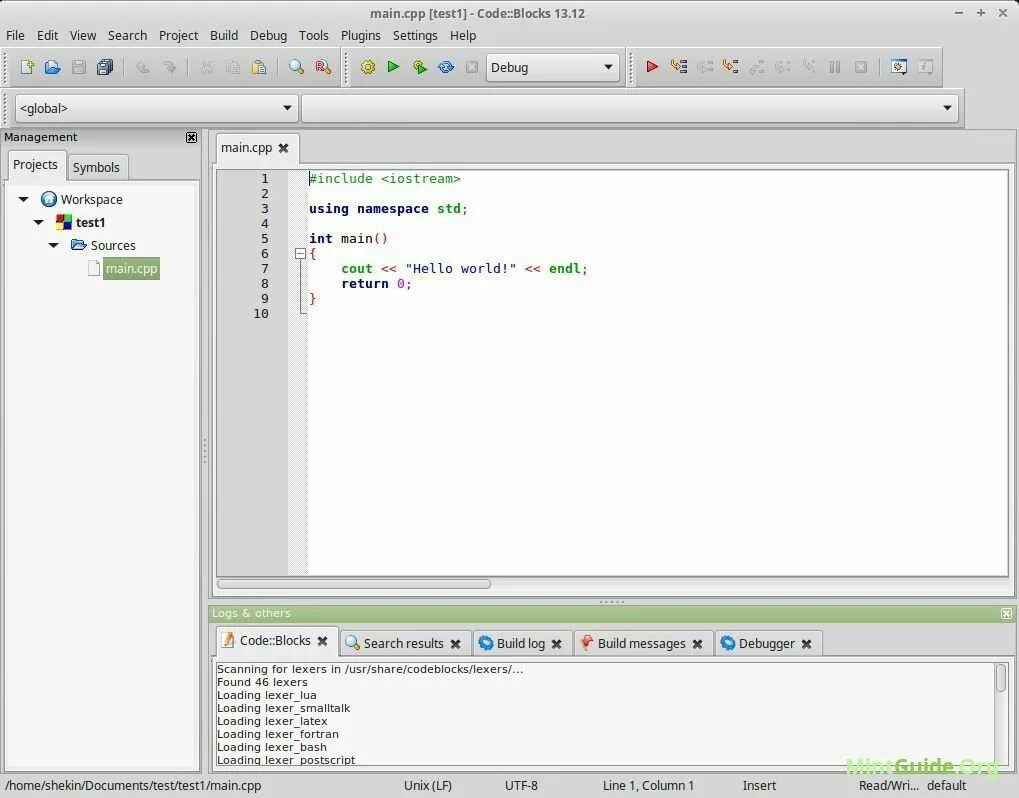
Task: Click the Copy toolbar icon
Action: 233,67
